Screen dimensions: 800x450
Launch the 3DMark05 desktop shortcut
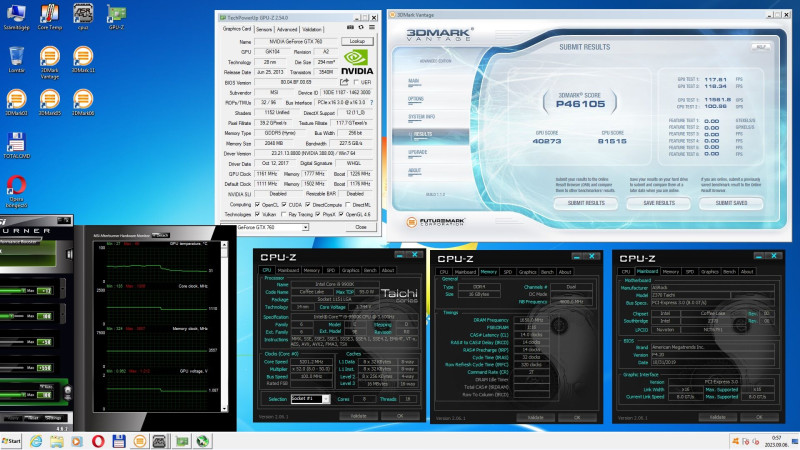point(49,103)
